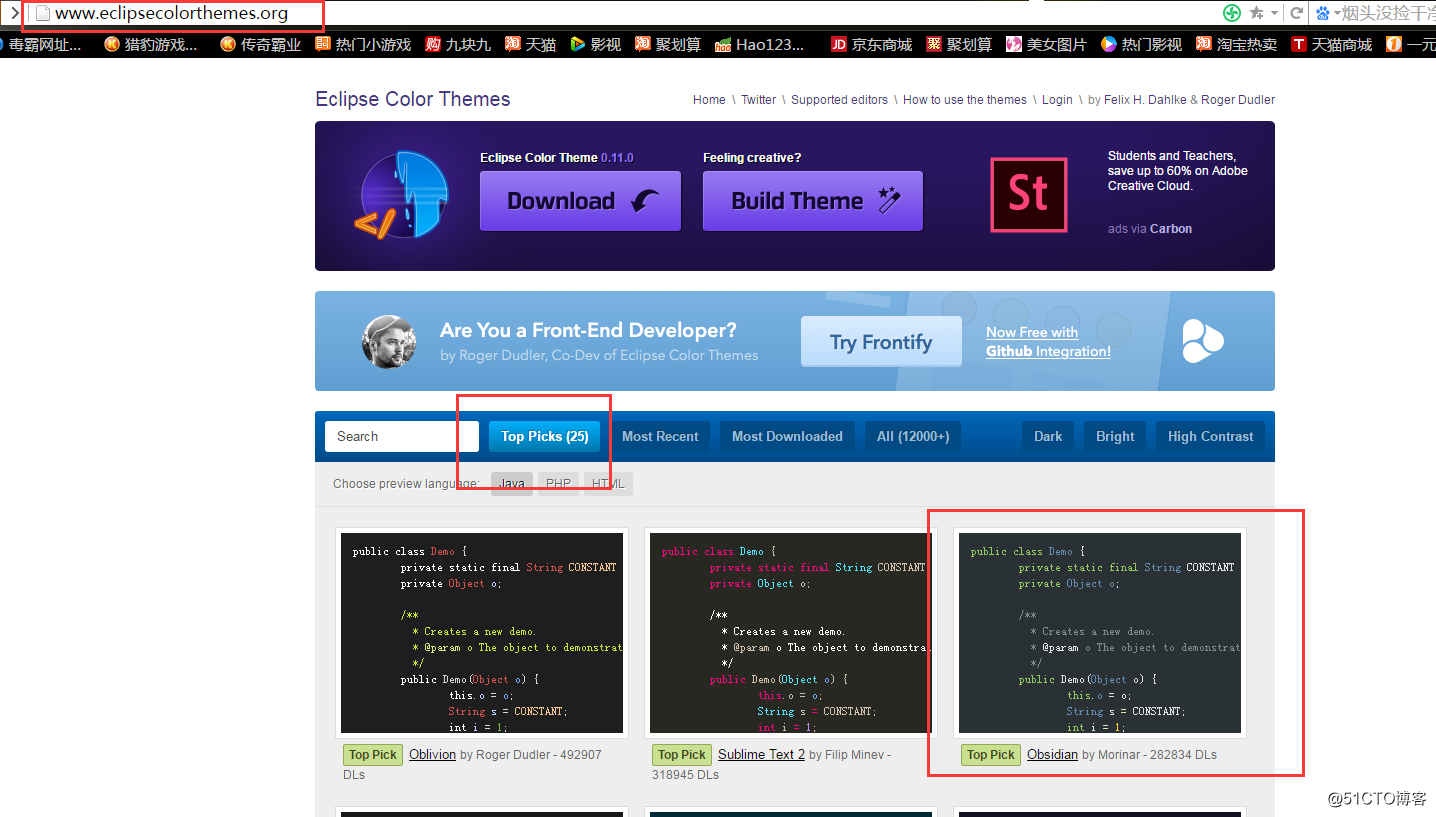Click the white Frontify logo icon
This screenshot has height=817, width=1436.
tap(1202, 342)
